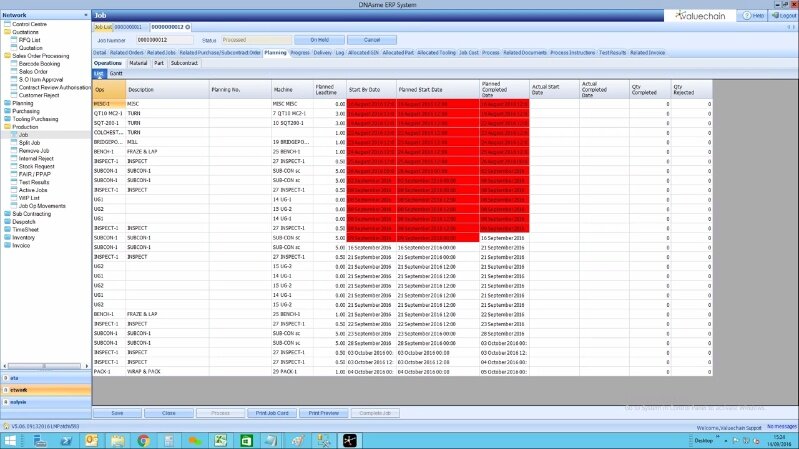Click the Print Job Card button

[271, 412]
